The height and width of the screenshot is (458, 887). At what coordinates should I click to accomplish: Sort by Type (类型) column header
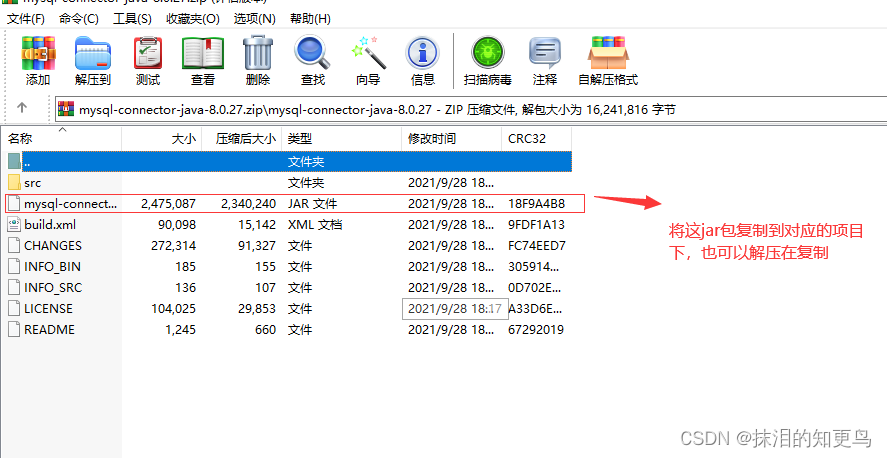click(341, 139)
